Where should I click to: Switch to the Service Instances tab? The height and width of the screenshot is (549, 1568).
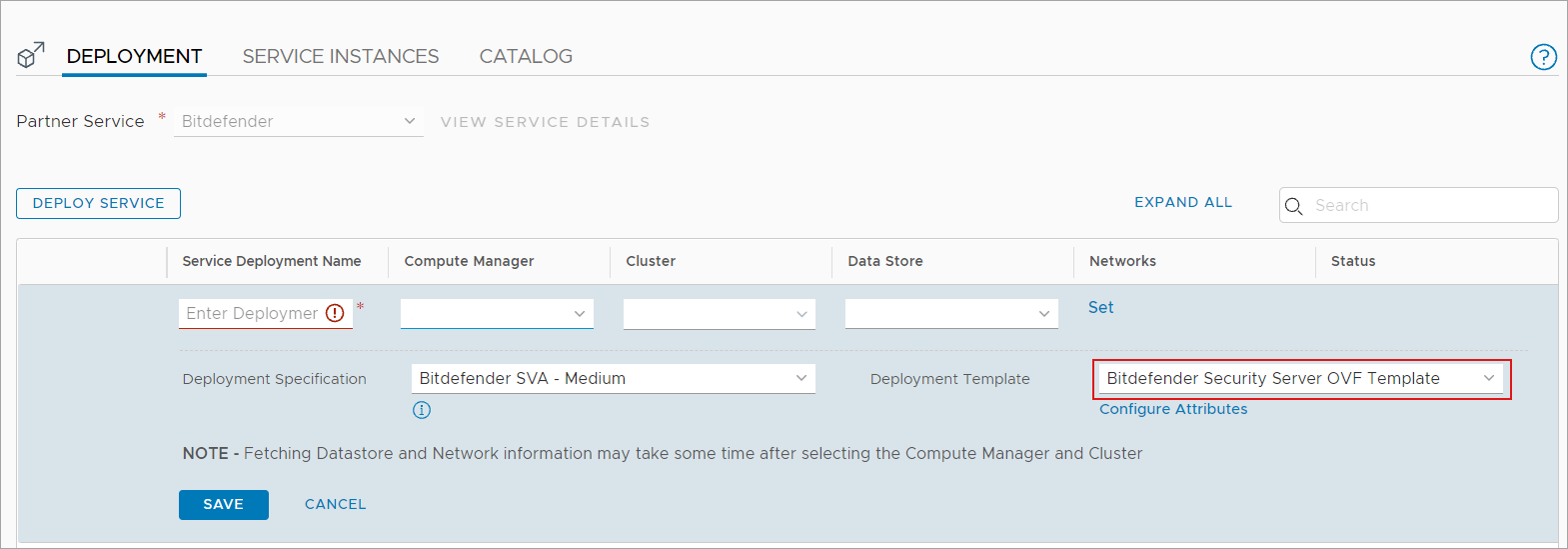coord(341,57)
